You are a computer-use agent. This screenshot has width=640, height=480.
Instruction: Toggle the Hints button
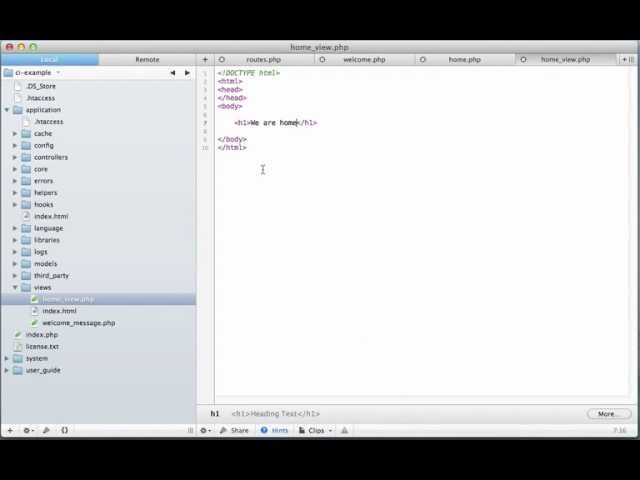pos(275,430)
